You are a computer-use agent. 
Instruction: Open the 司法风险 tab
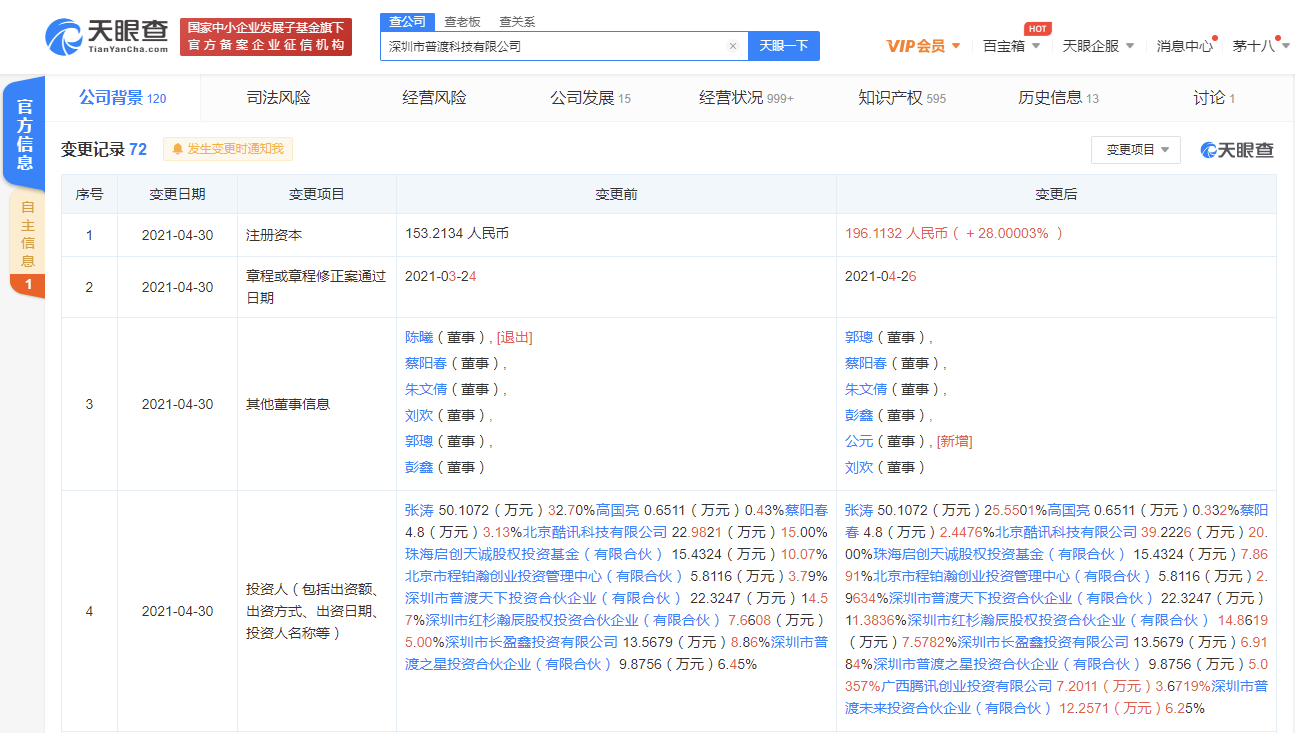pyautogui.click(x=279, y=98)
